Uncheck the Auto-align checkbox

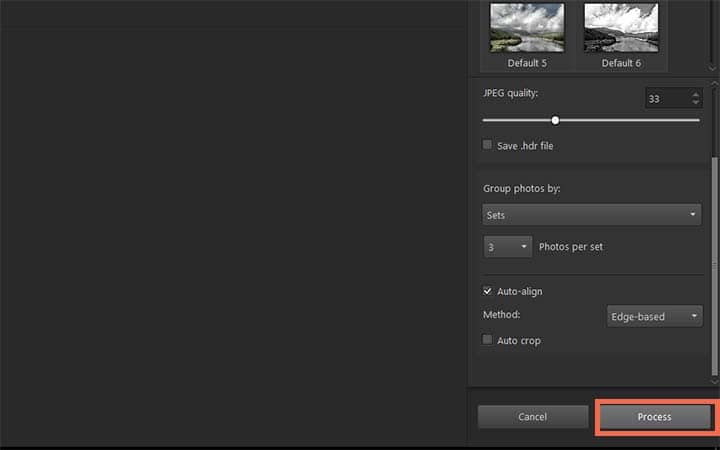[487, 291]
